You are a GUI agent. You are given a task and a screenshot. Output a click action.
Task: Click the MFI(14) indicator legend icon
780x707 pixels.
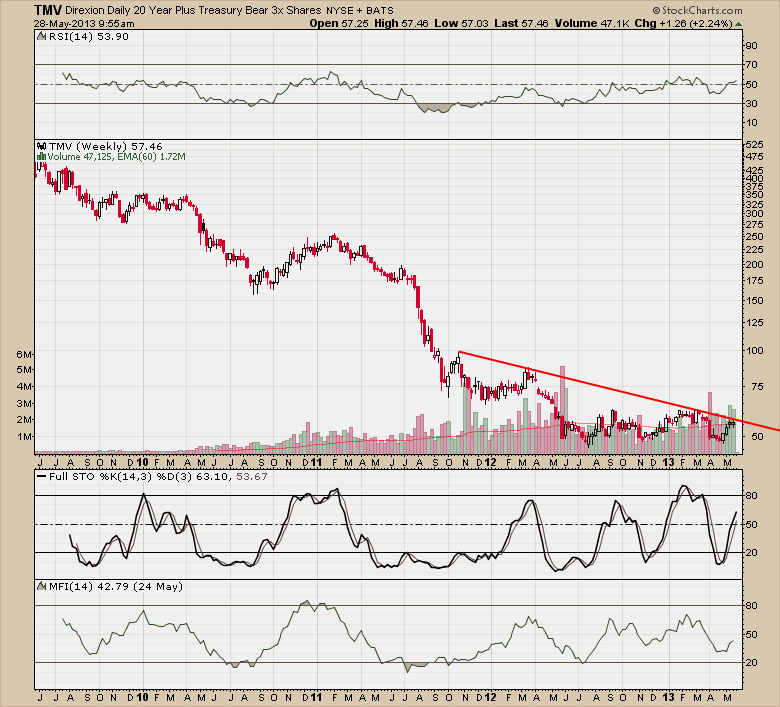tap(42, 587)
